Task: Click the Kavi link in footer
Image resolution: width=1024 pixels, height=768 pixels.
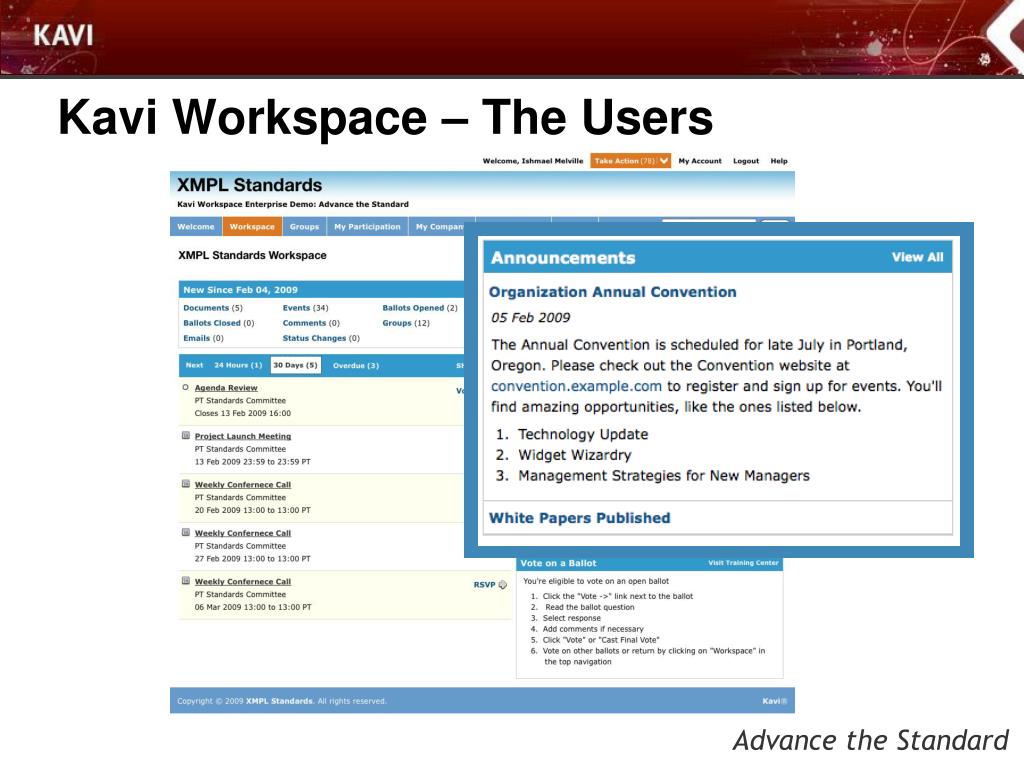Action: (775, 701)
